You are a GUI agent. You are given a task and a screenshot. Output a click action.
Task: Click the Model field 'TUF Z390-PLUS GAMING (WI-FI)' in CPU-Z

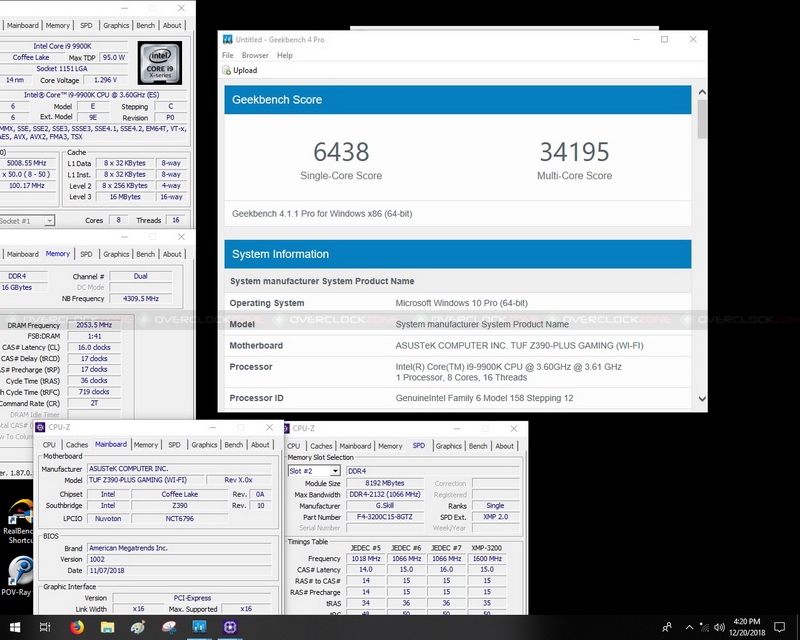(146, 480)
